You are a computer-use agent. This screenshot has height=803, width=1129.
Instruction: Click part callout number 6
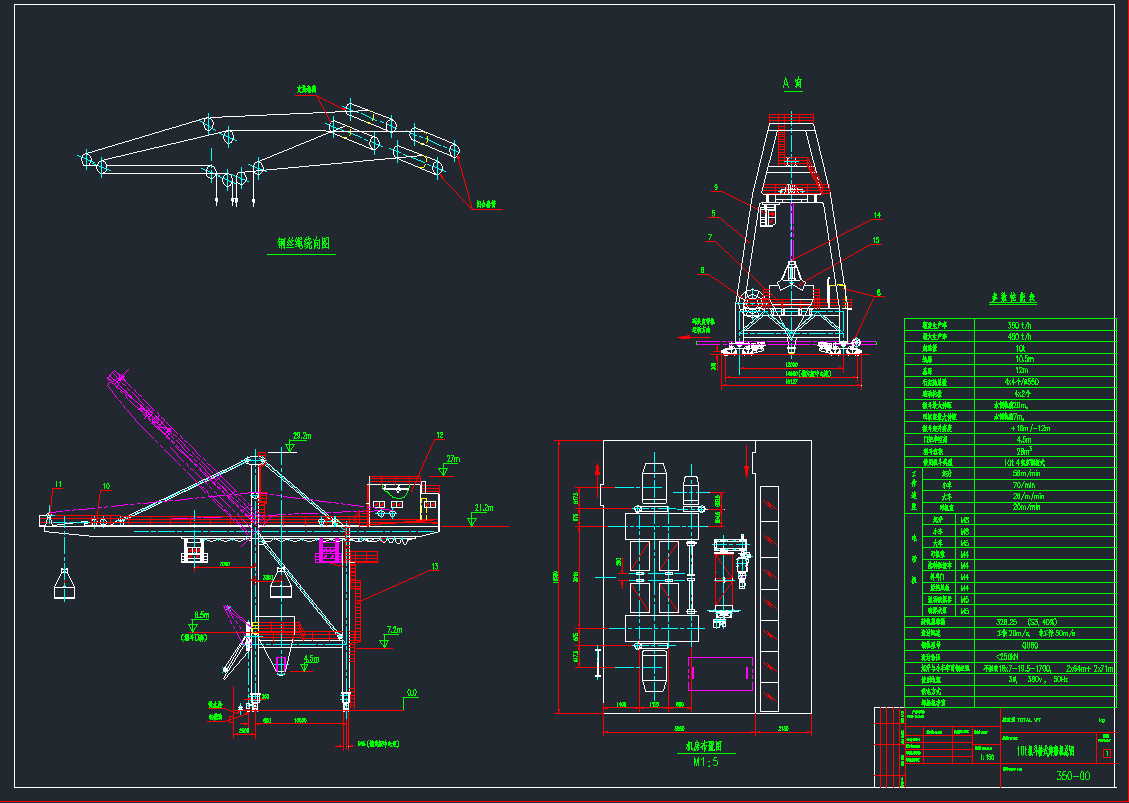point(878,293)
